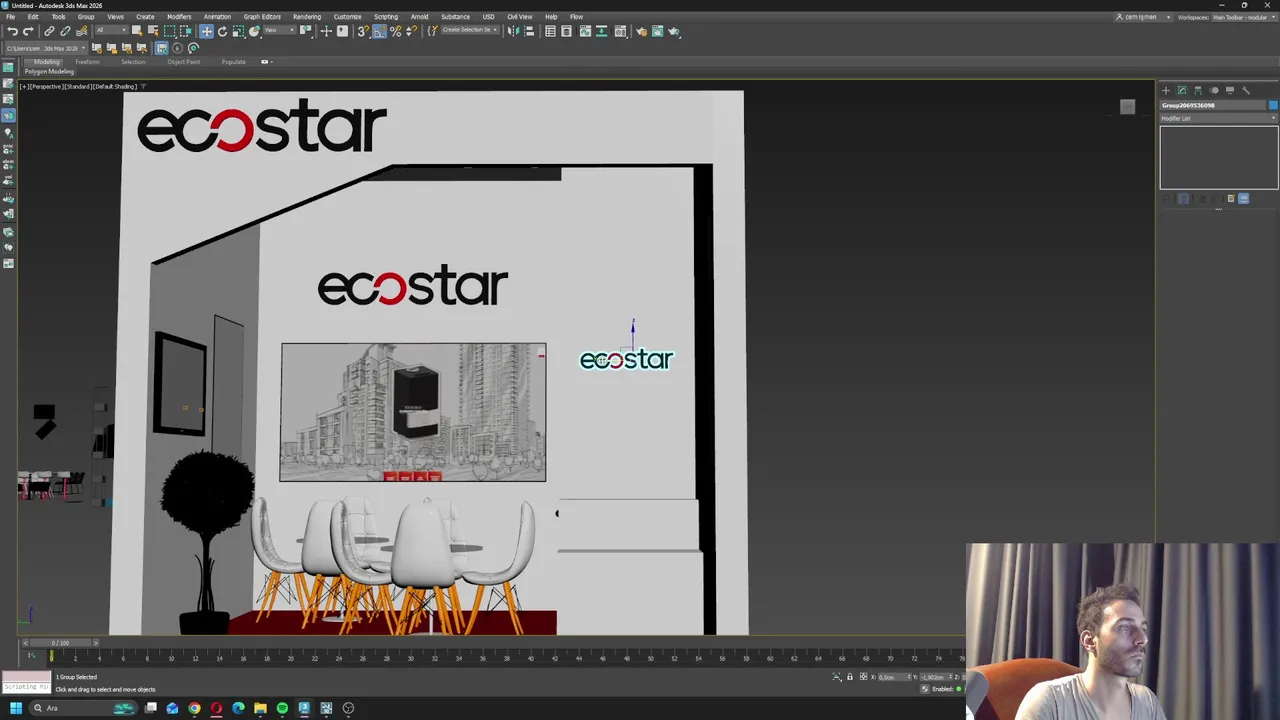Screen dimensions: 1280x720
Task: Click the user sign-in account dropdown
Action: tap(1143, 17)
